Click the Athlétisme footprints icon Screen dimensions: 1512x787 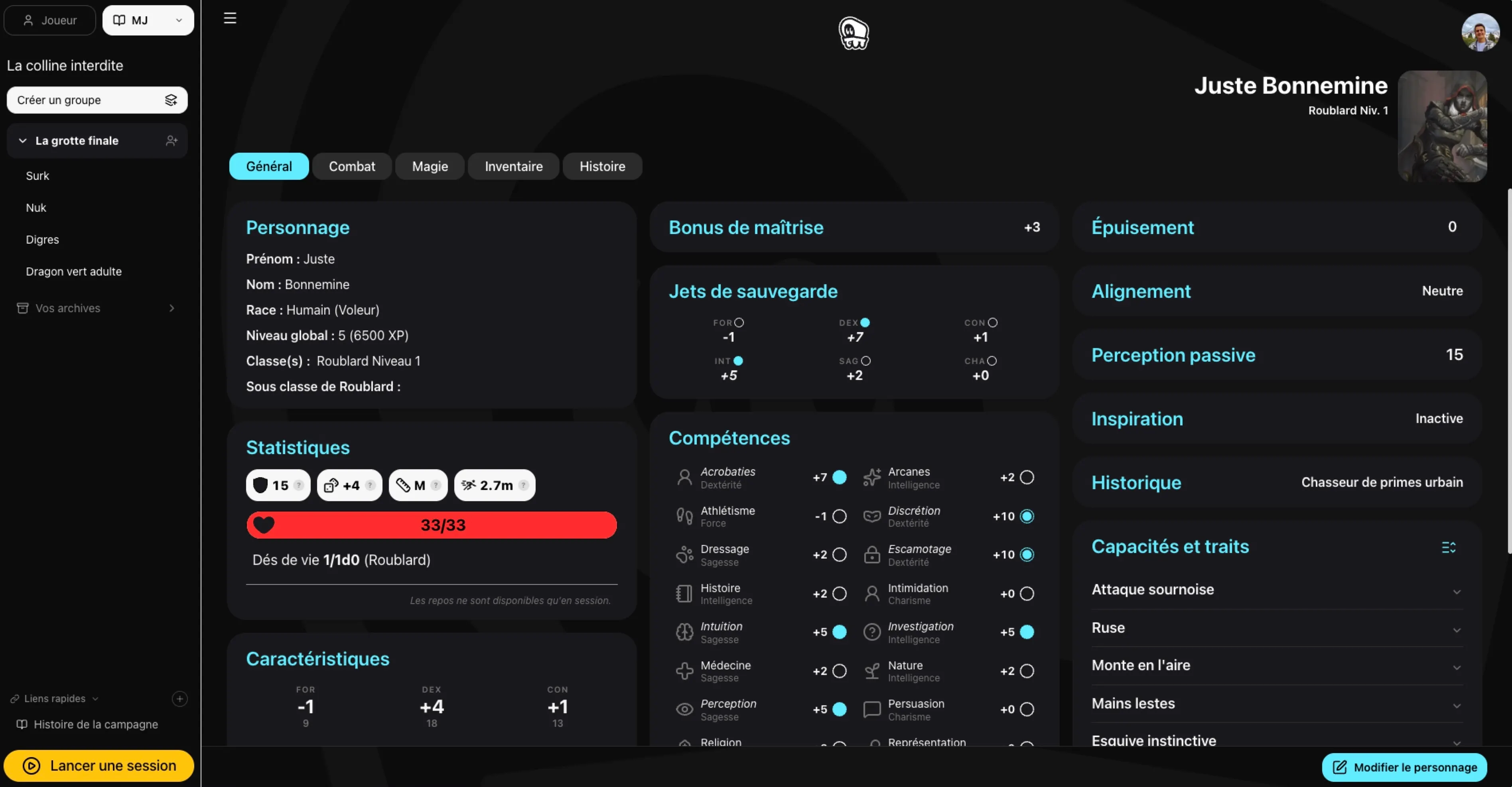click(684, 516)
